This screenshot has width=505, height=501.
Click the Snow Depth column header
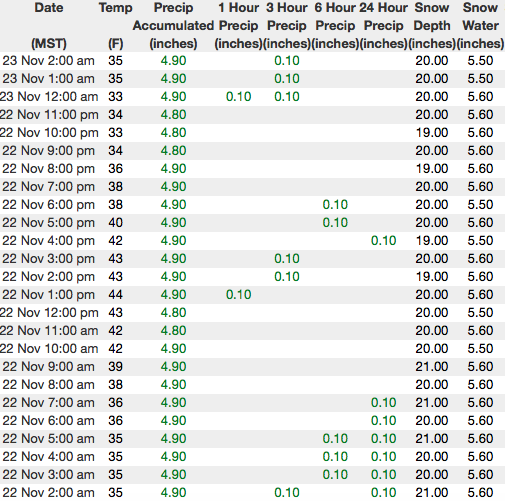tap(432, 26)
